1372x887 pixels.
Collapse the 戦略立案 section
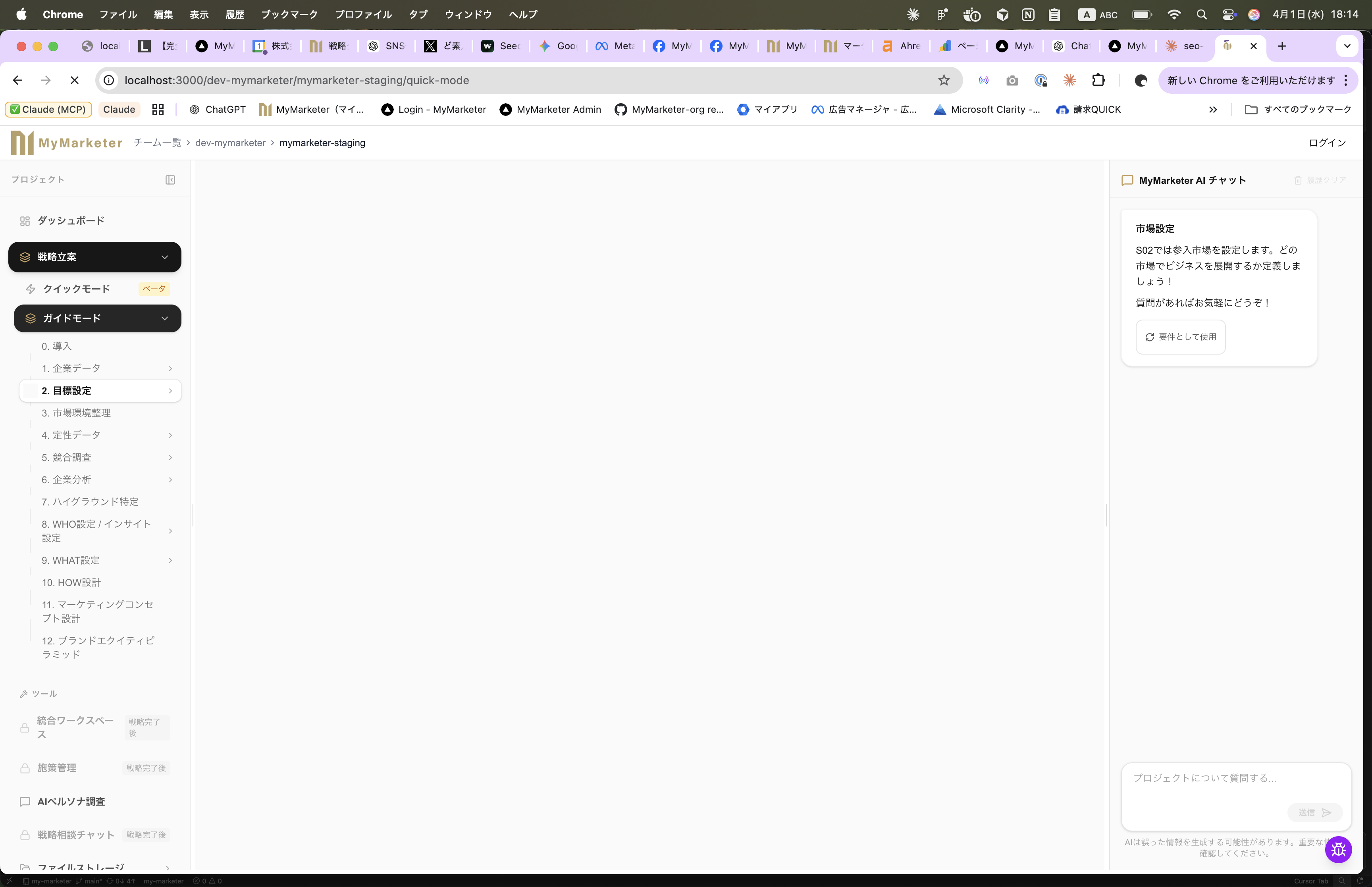165,257
